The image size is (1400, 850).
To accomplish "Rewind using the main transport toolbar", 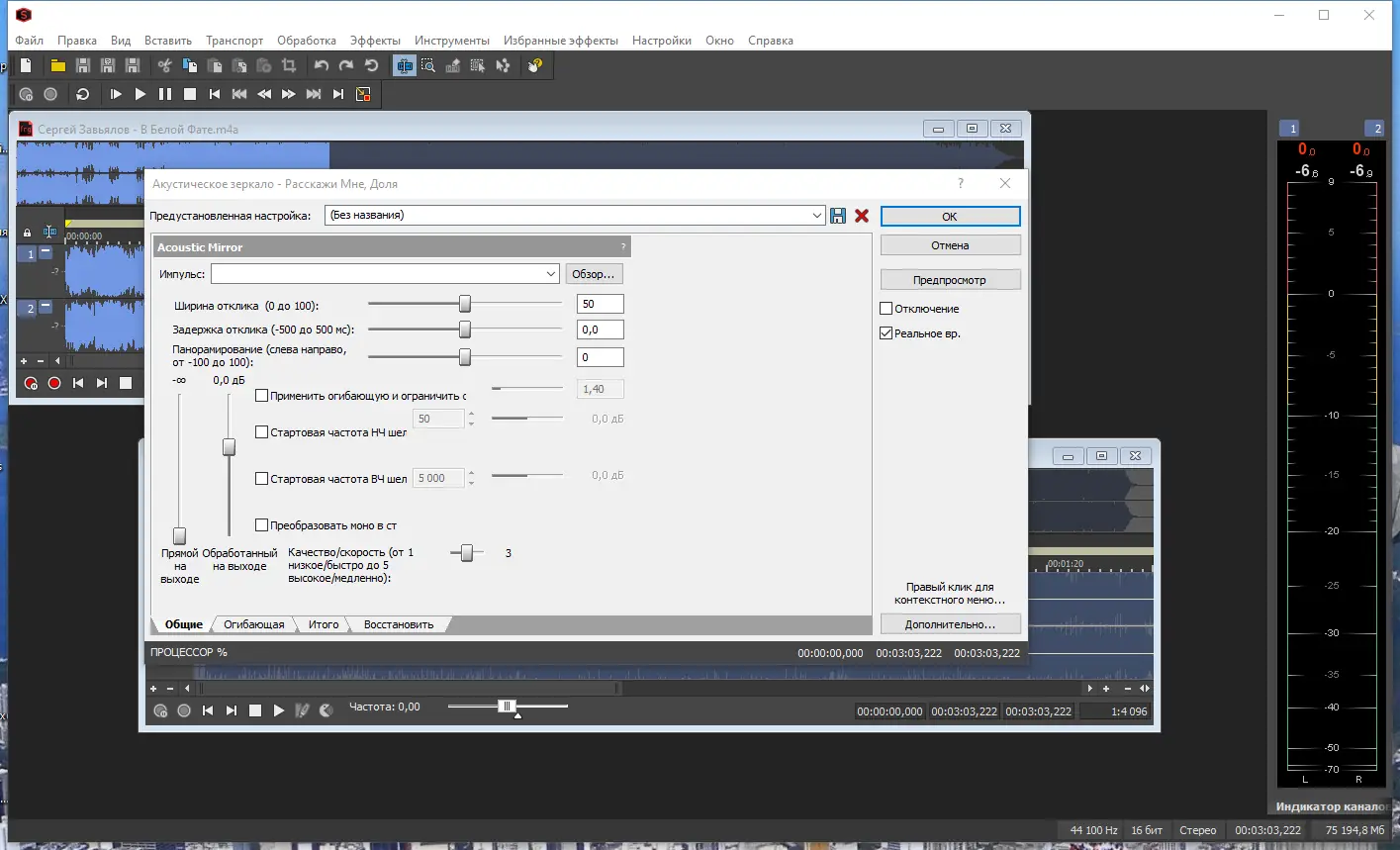I will point(264,94).
